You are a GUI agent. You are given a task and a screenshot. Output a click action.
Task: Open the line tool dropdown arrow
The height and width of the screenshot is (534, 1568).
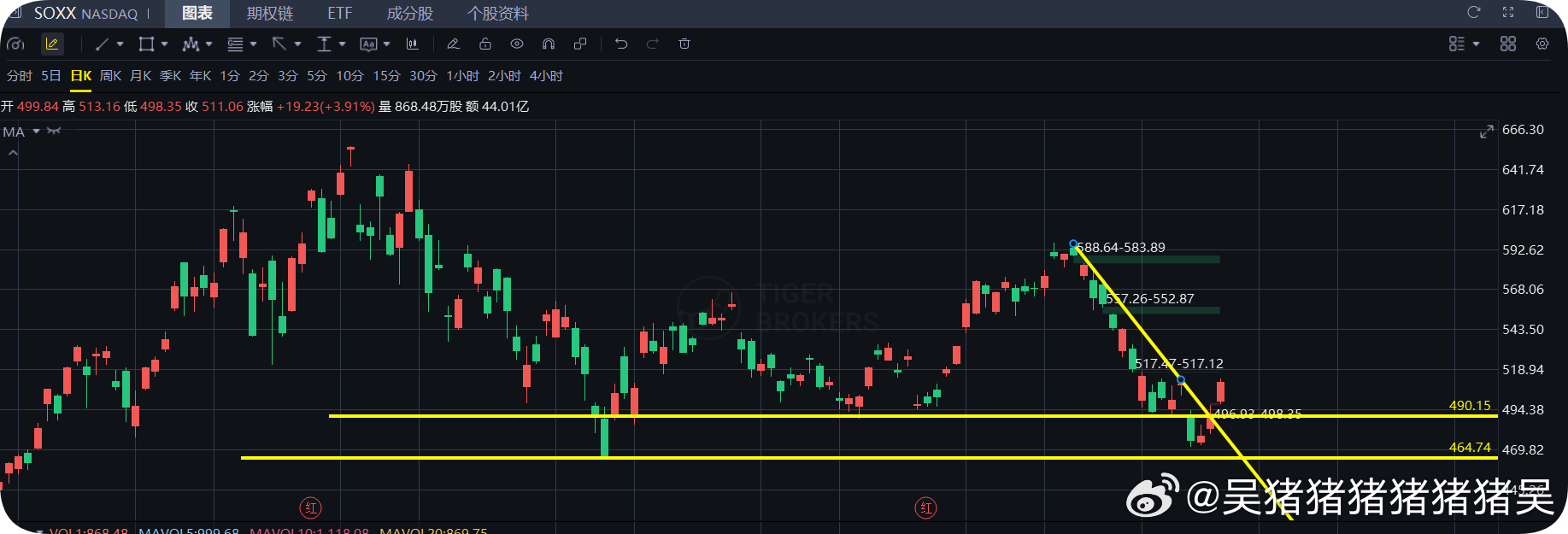[120, 44]
